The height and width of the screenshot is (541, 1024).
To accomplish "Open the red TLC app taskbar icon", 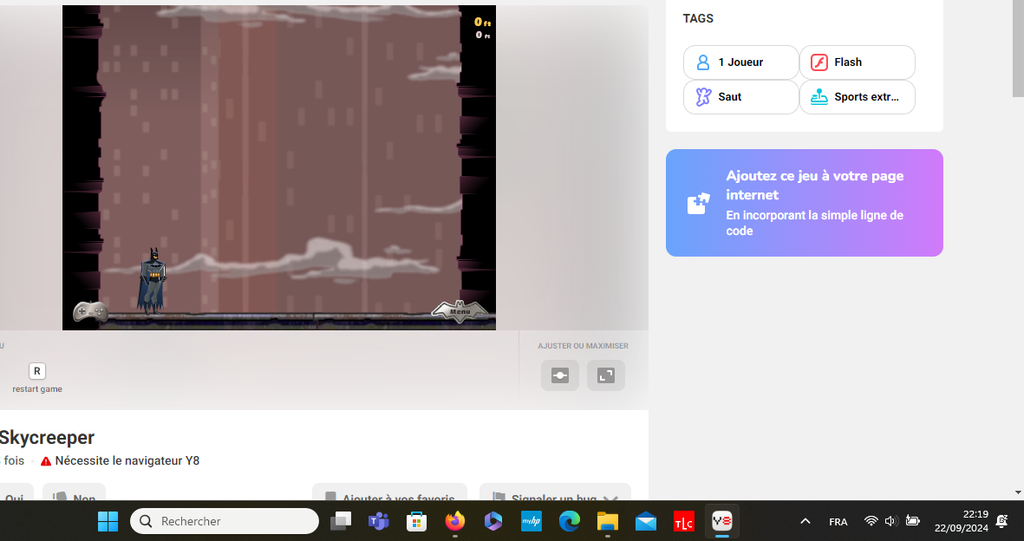I will [684, 521].
